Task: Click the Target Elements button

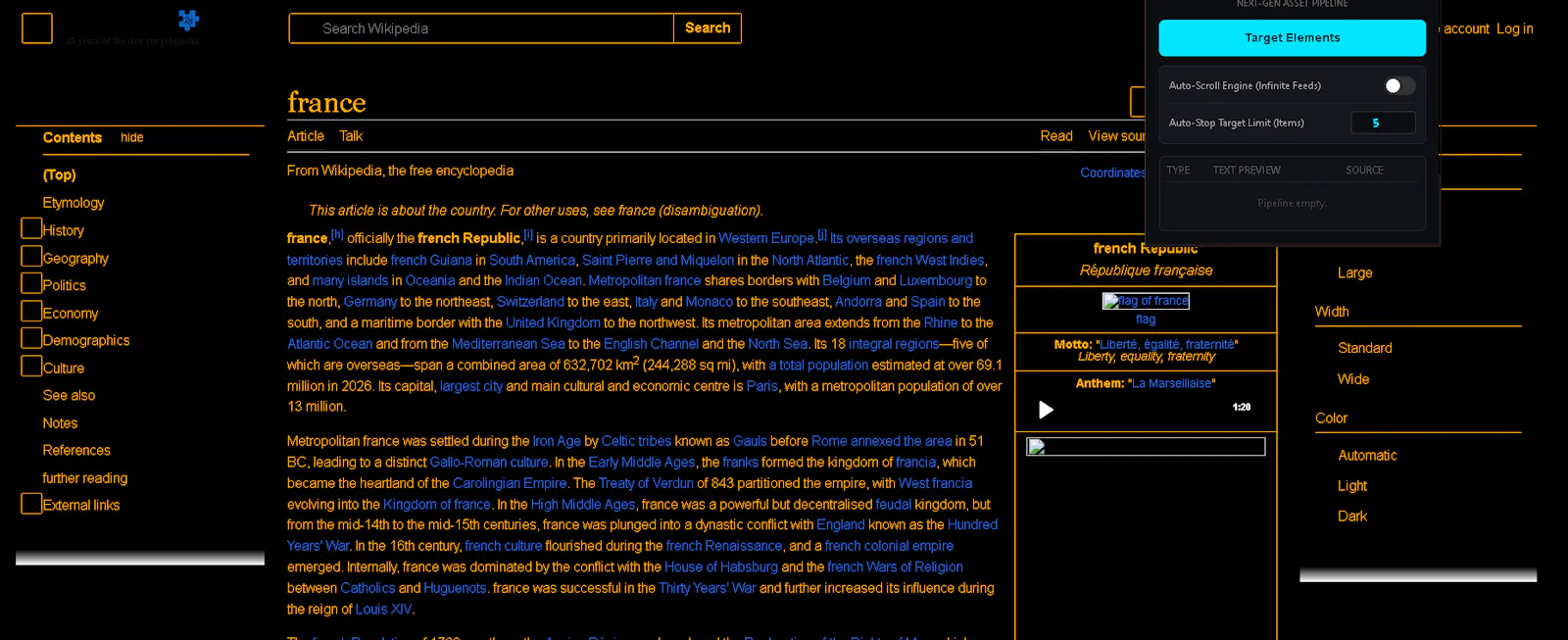Action: coord(1292,38)
